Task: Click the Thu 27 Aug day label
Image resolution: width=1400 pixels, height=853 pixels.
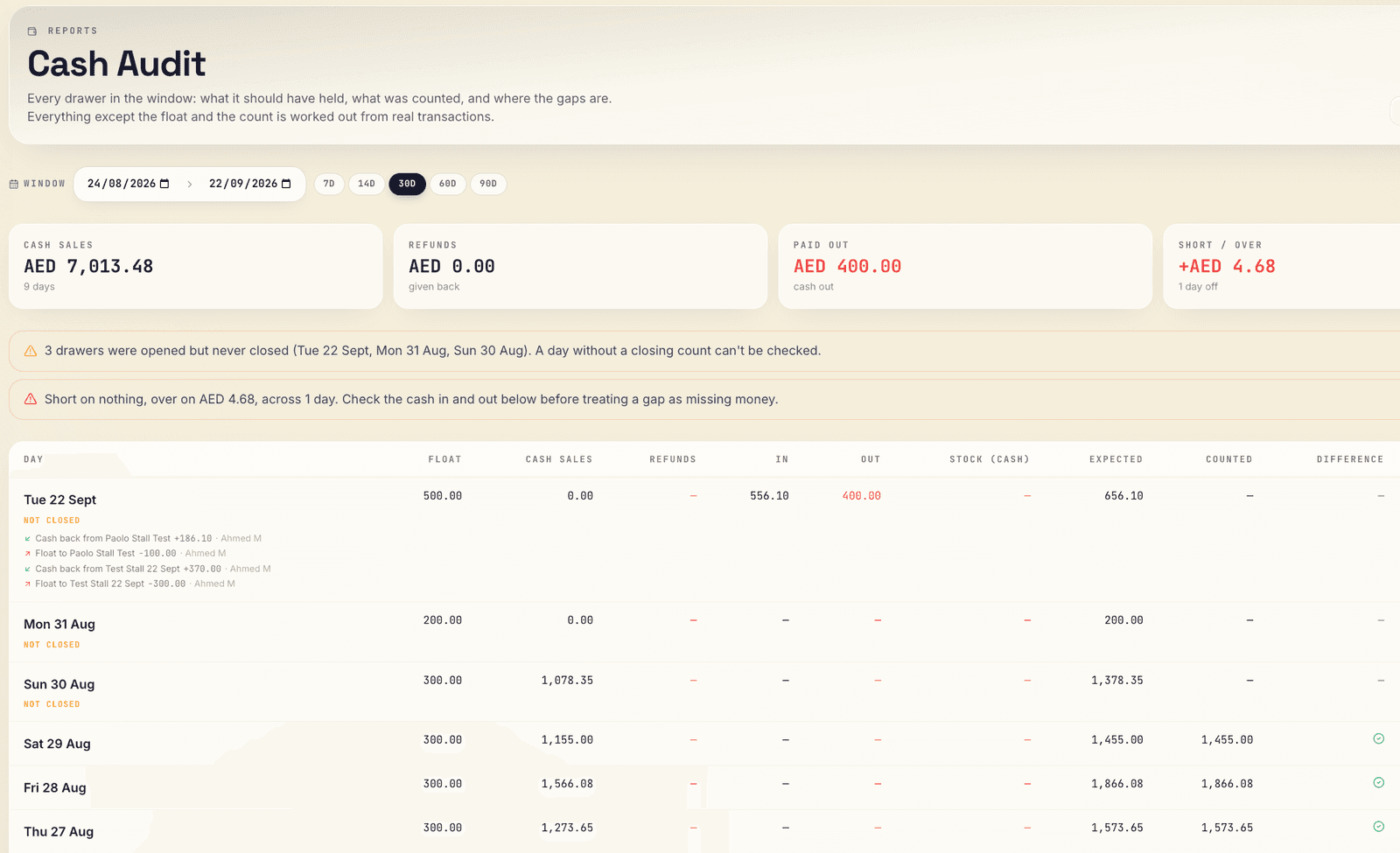Action: tap(59, 832)
